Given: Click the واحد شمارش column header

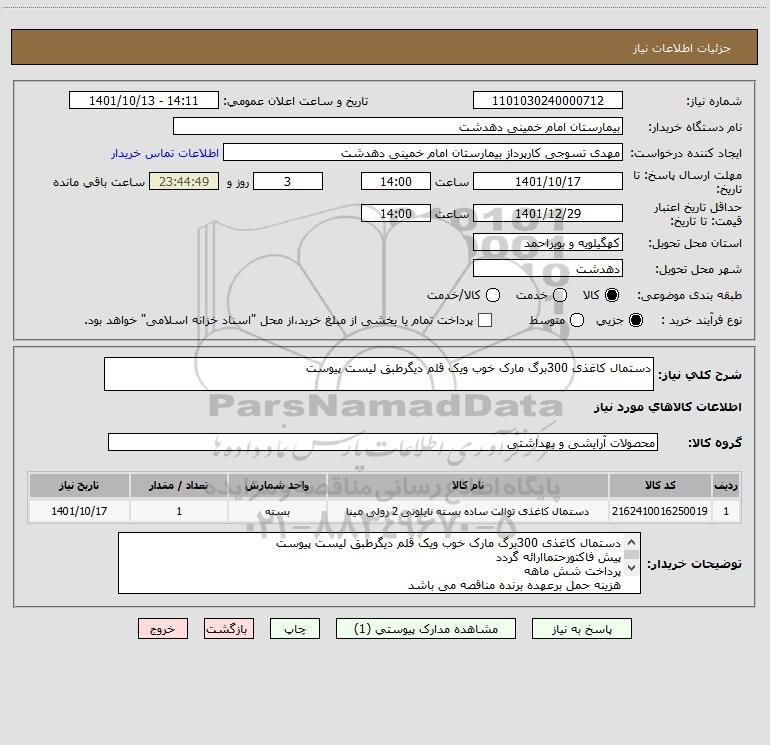Looking at the screenshot, I should (277, 485).
